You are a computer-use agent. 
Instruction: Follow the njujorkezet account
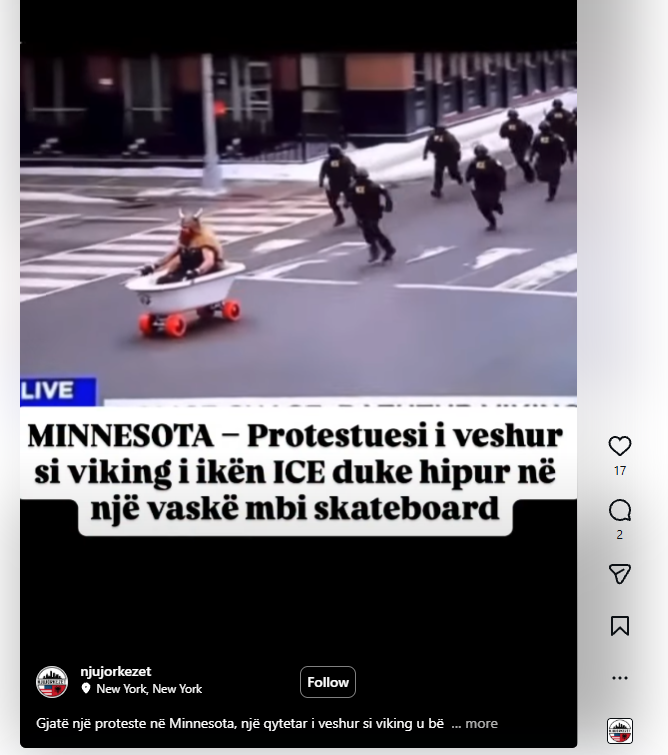(x=328, y=682)
